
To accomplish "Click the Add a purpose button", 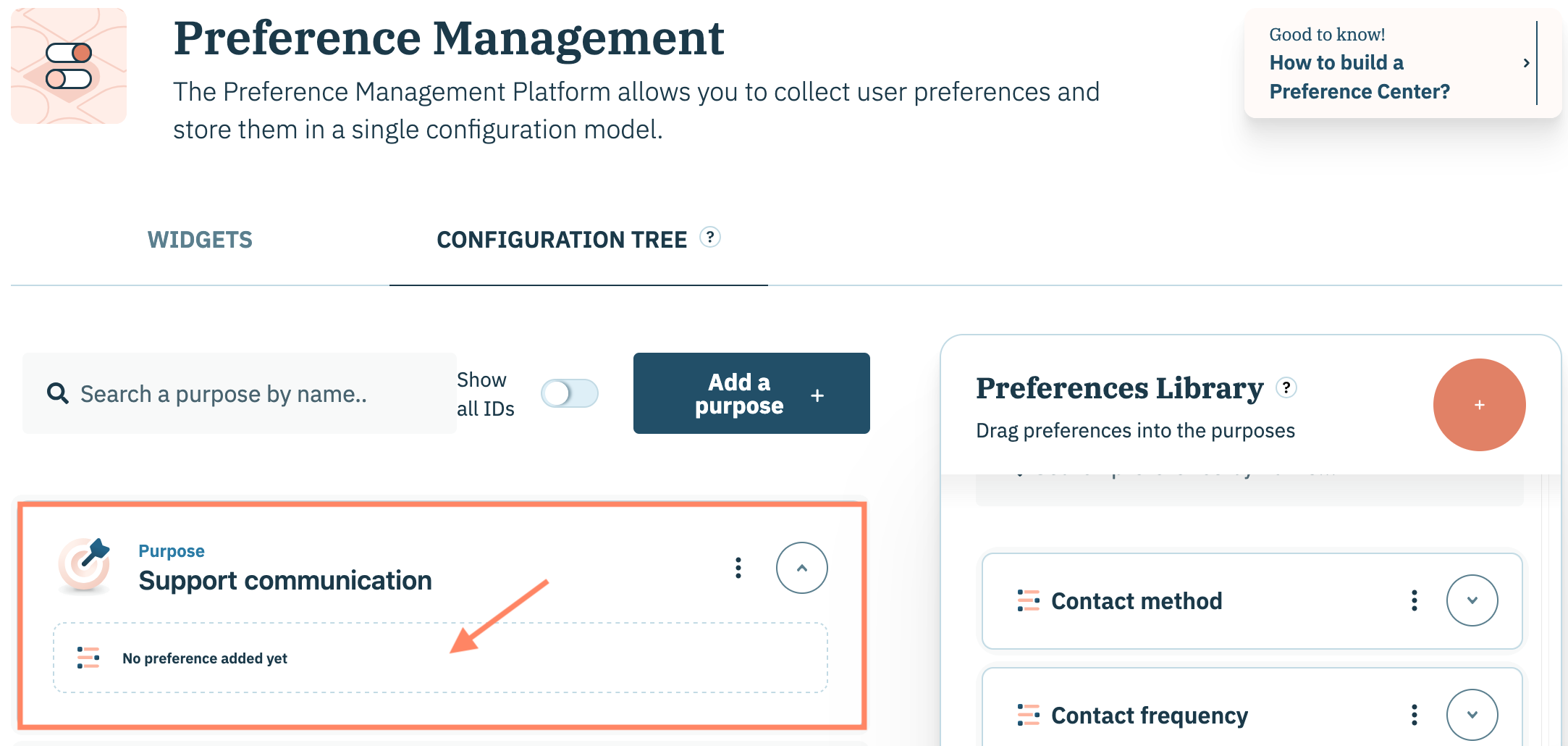I will tap(751, 393).
